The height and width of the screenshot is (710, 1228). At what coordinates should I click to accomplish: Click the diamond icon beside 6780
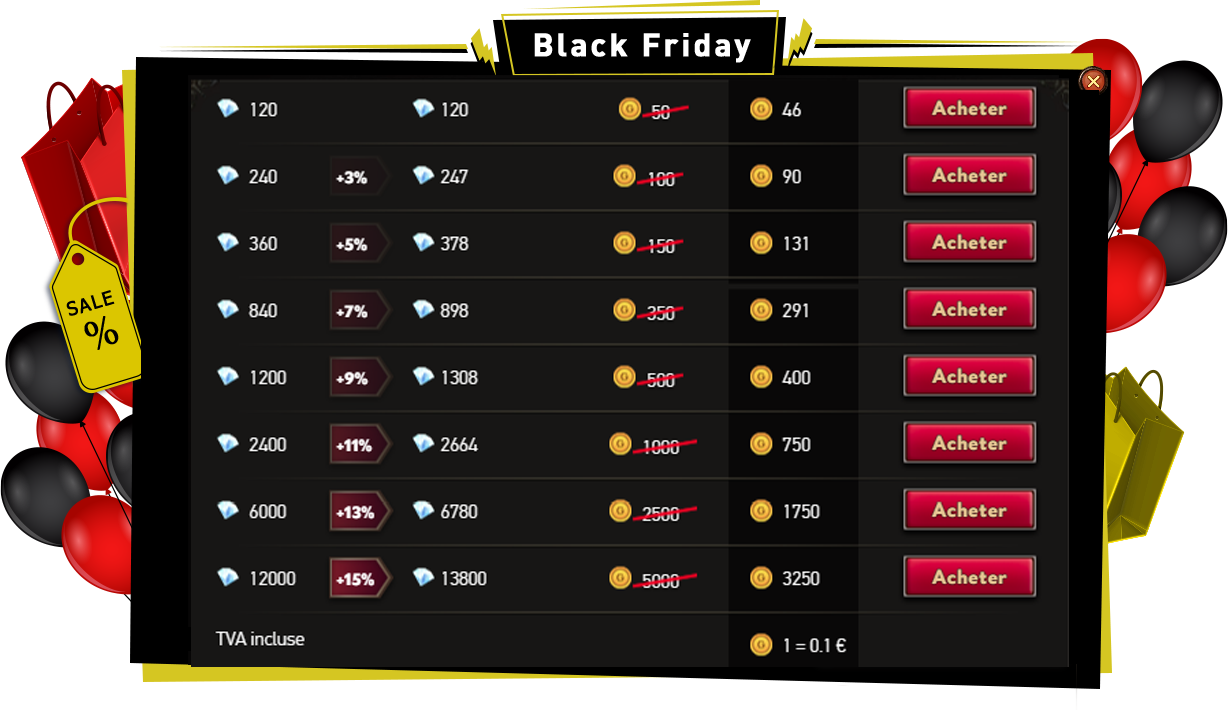tap(424, 511)
